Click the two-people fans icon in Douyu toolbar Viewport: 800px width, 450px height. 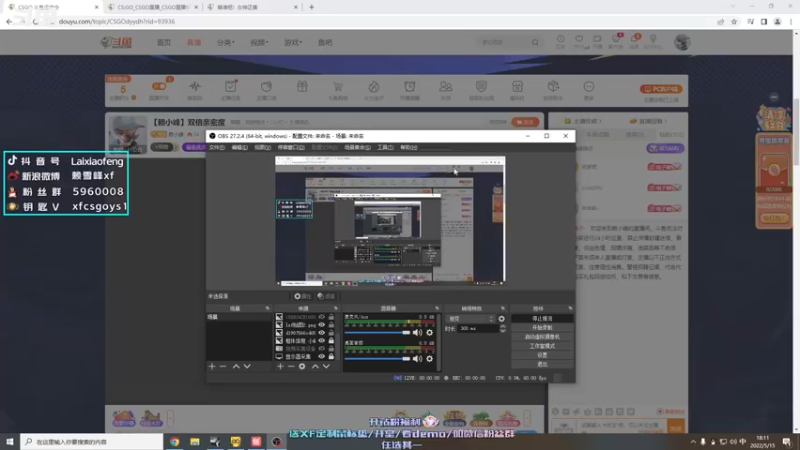click(x=445, y=87)
